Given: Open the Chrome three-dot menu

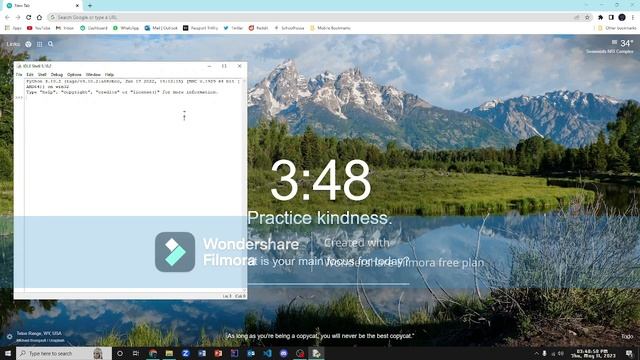Looking at the screenshot, I should pos(633,18).
